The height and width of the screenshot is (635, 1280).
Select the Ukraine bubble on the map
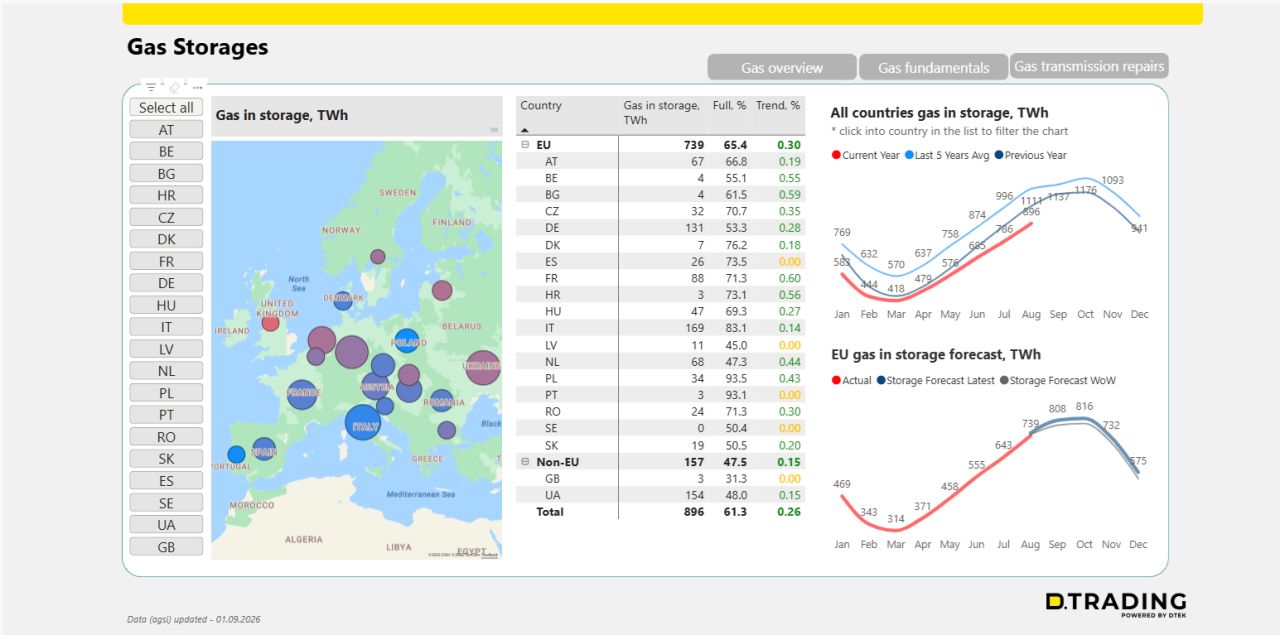click(483, 367)
